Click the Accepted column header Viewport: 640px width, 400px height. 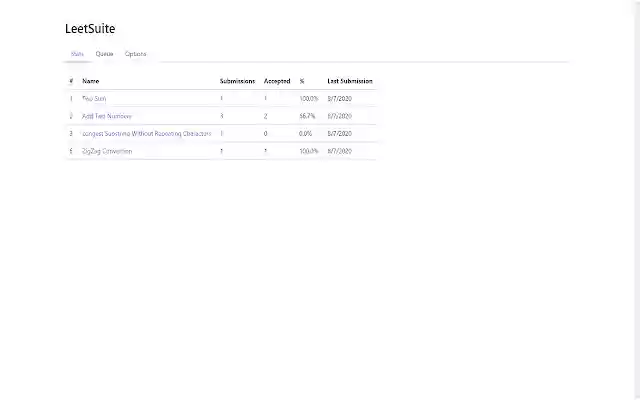[277, 81]
